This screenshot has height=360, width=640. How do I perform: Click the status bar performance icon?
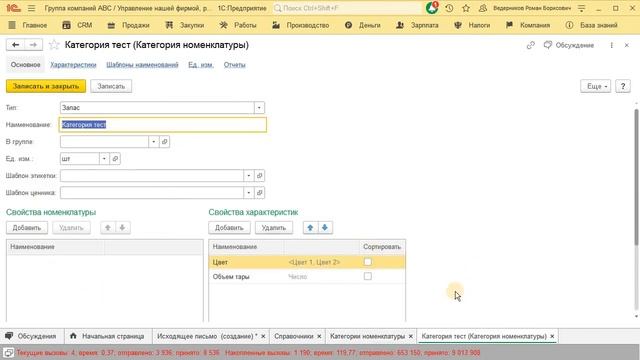(8, 352)
